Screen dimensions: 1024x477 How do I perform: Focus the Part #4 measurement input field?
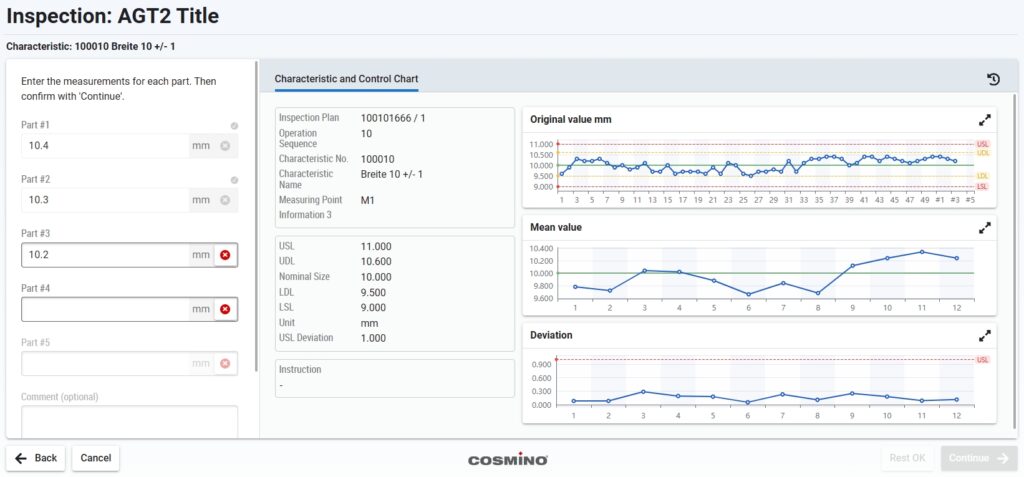[x=105, y=309]
